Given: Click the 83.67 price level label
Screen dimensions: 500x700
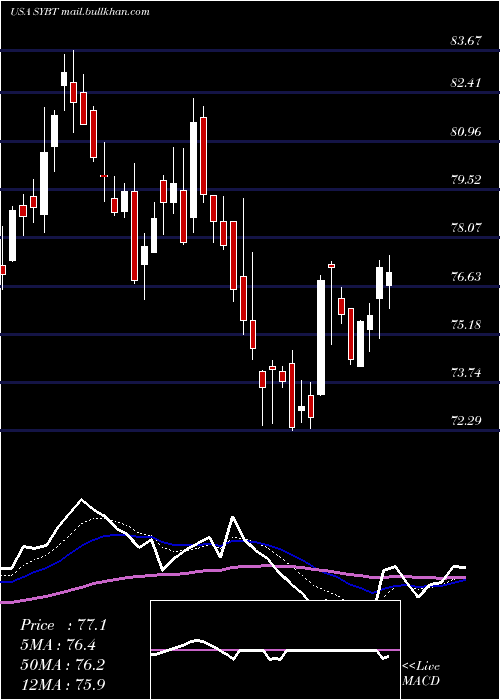Looking at the screenshot, I should tap(466, 41).
